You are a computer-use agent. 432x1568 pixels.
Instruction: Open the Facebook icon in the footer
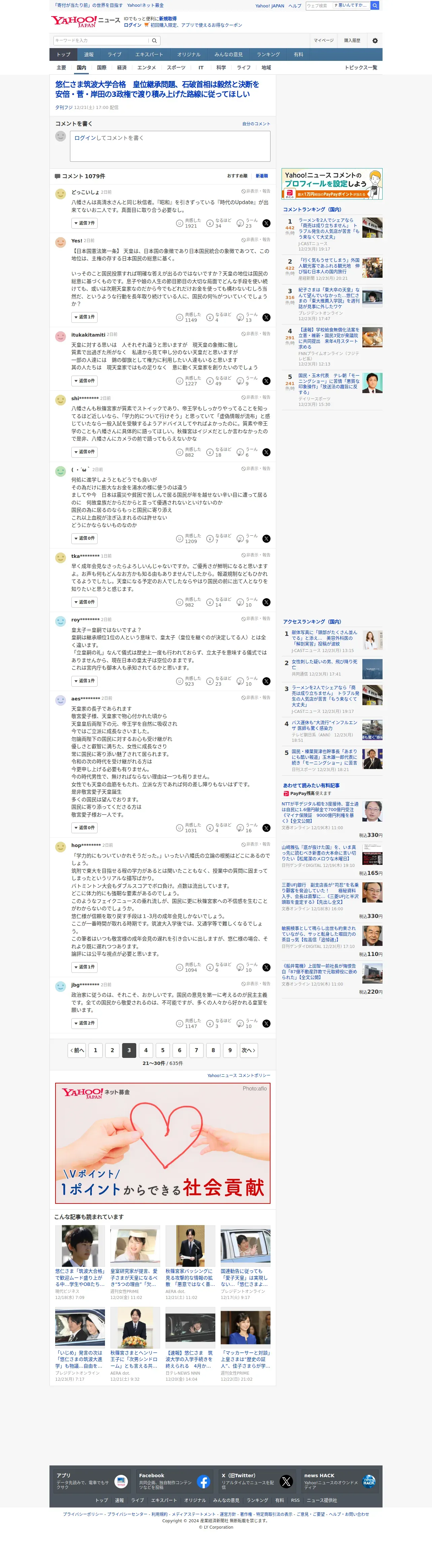[204, 1482]
